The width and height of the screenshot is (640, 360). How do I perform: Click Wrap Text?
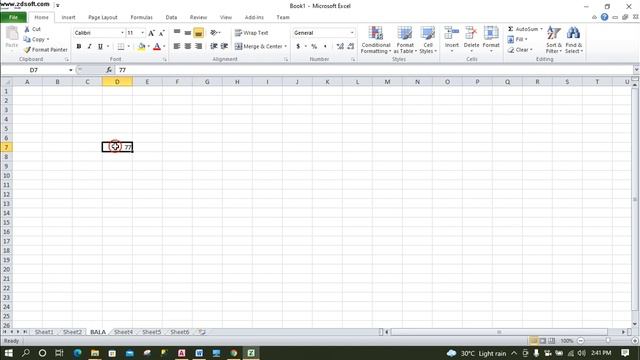[251, 33]
